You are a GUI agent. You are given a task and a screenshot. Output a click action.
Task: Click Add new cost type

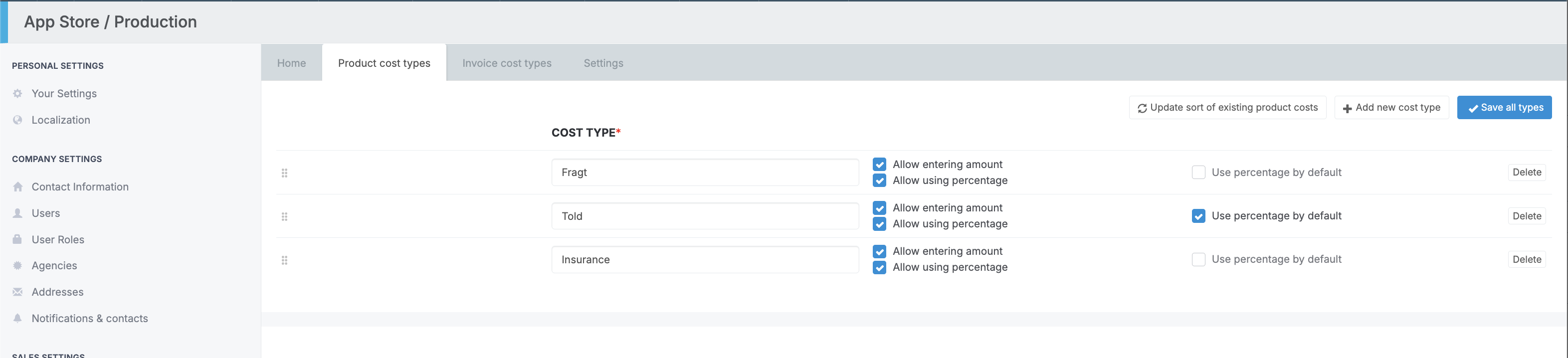(1391, 108)
